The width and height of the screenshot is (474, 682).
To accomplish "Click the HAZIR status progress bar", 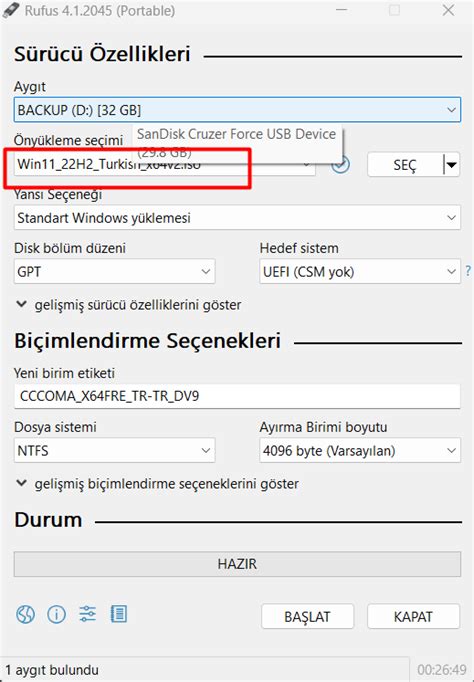I will [237, 564].
